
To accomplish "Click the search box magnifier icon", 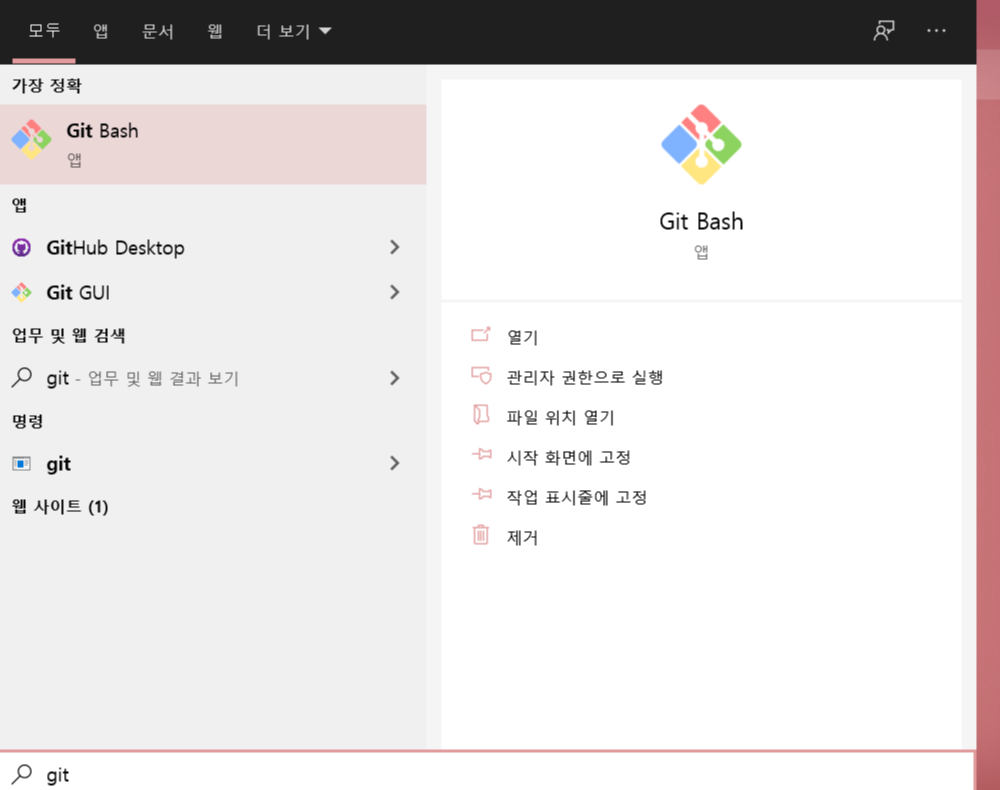I will (x=22, y=774).
